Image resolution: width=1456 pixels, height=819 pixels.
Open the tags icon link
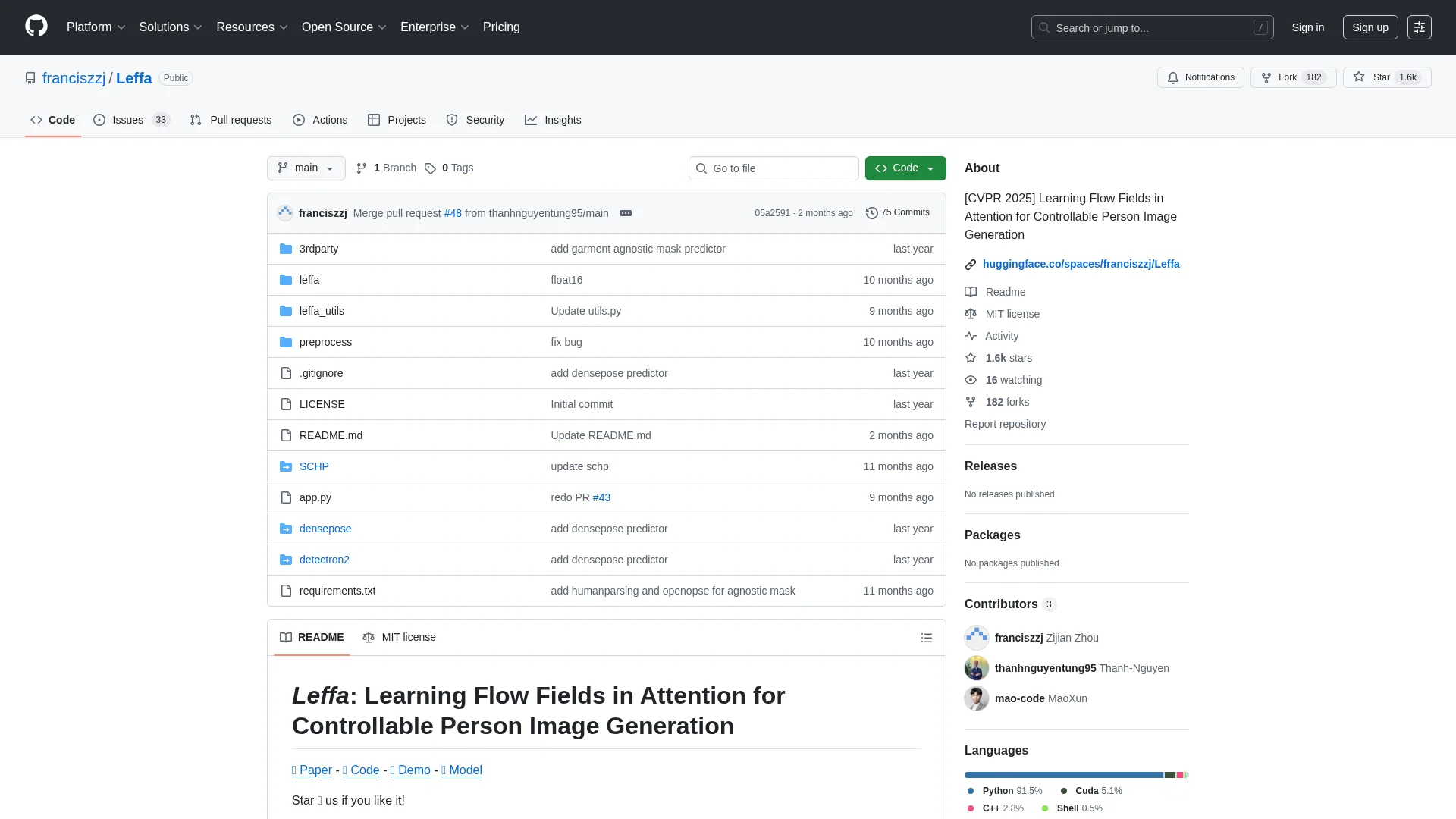point(430,168)
